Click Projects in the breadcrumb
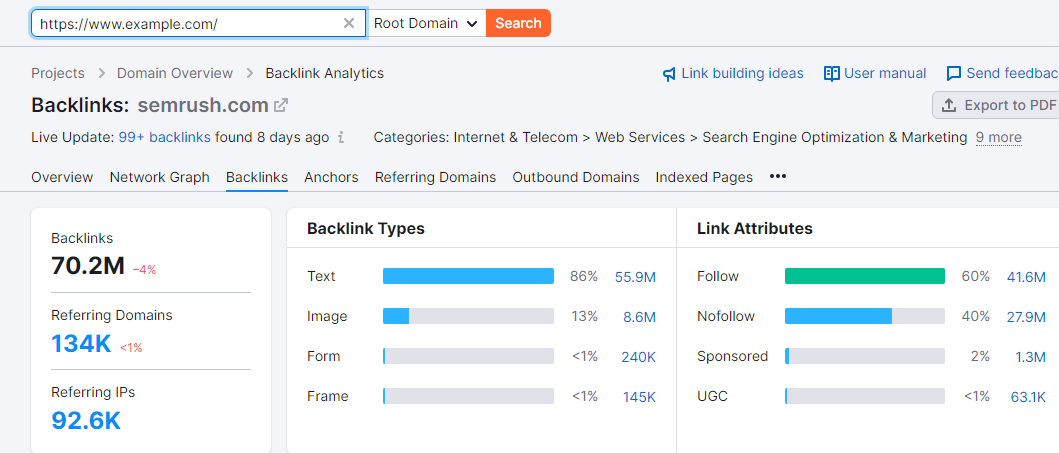This screenshot has height=453, width=1059. point(58,73)
